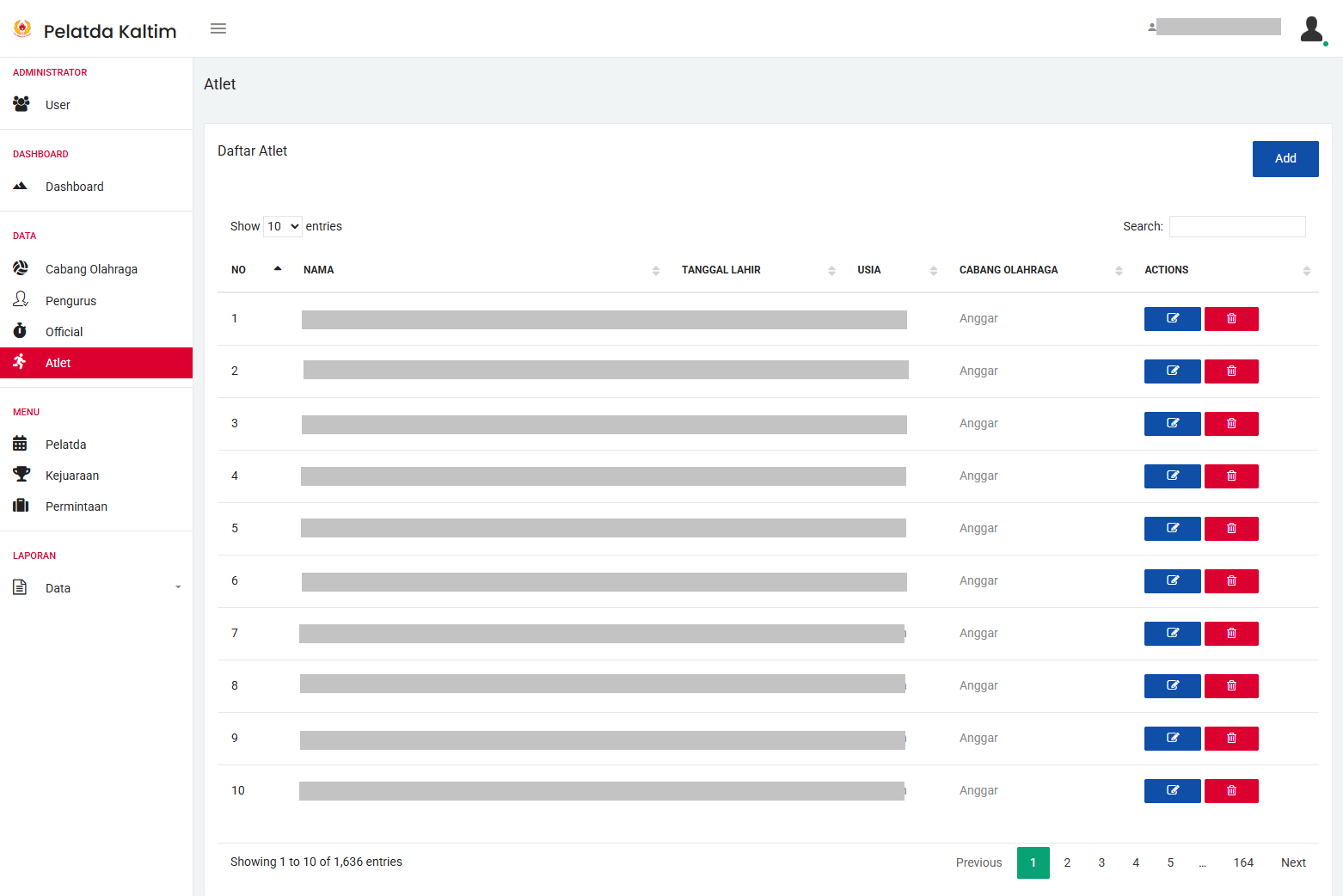Sort table by Tanggal Lahir column
This screenshot has height=896, width=1343.
[x=757, y=270]
